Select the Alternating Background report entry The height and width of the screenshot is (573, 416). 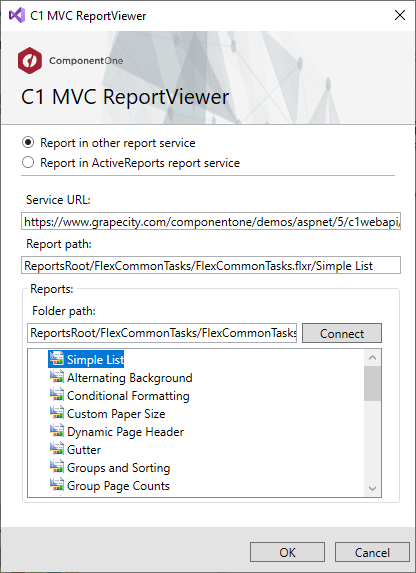(x=129, y=377)
